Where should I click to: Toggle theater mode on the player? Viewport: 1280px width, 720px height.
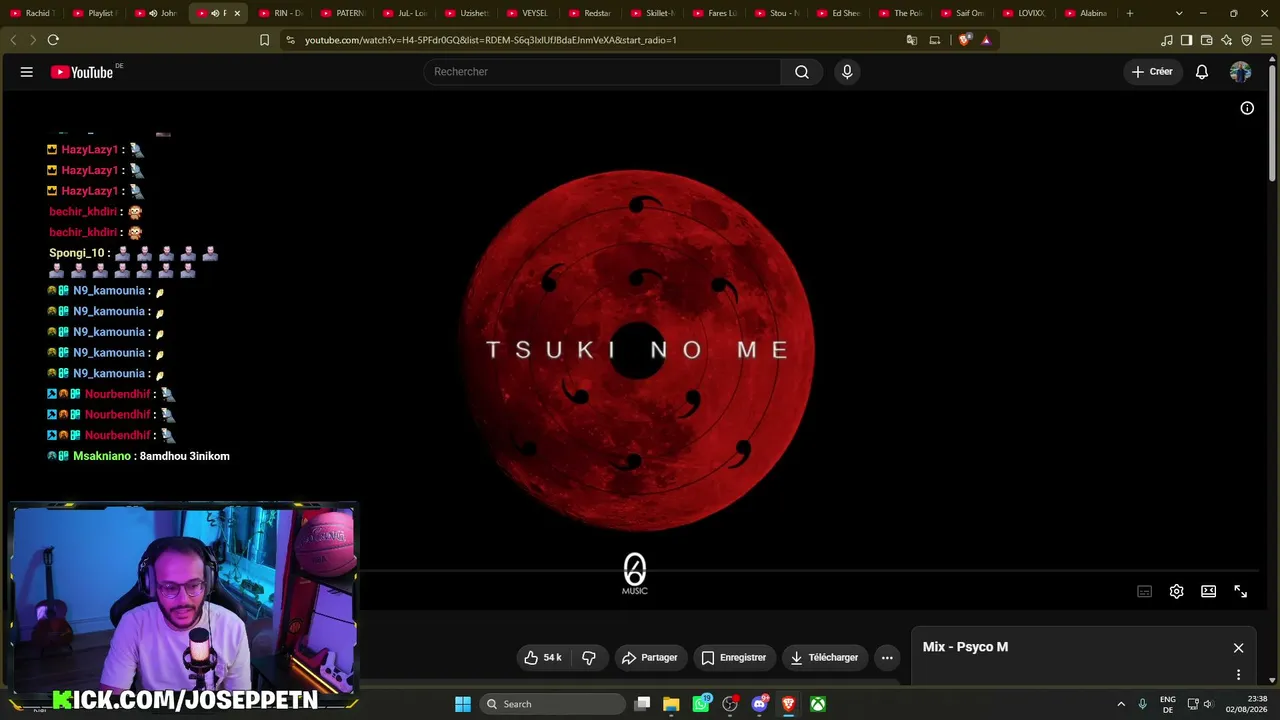coord(1209,591)
